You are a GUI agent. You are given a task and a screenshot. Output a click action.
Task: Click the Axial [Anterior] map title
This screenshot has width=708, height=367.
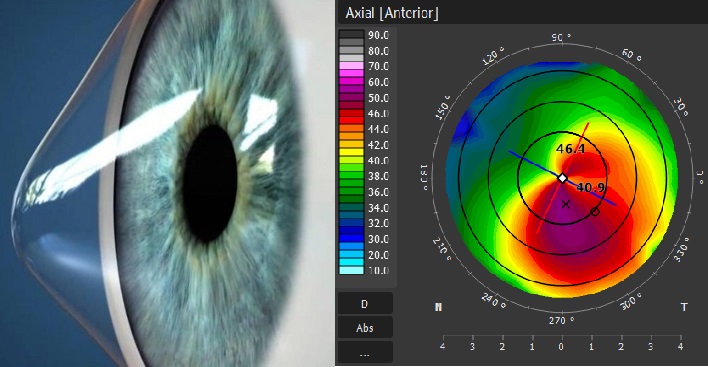(391, 13)
